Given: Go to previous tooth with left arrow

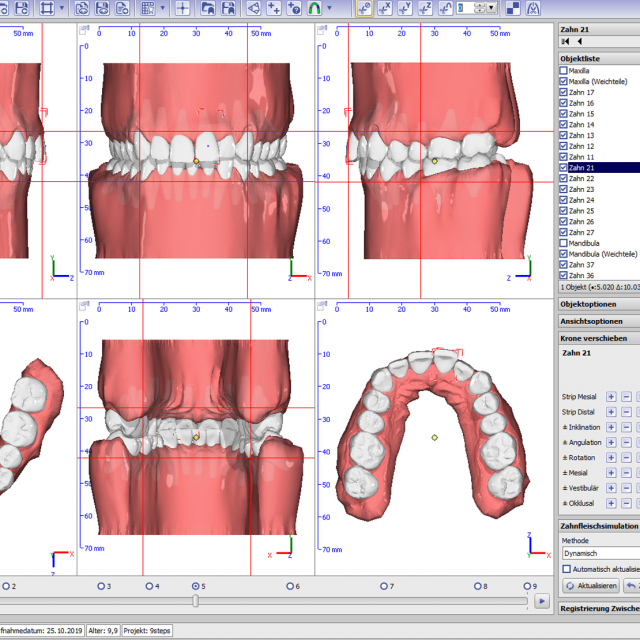Looking at the screenshot, I should coord(579,42).
